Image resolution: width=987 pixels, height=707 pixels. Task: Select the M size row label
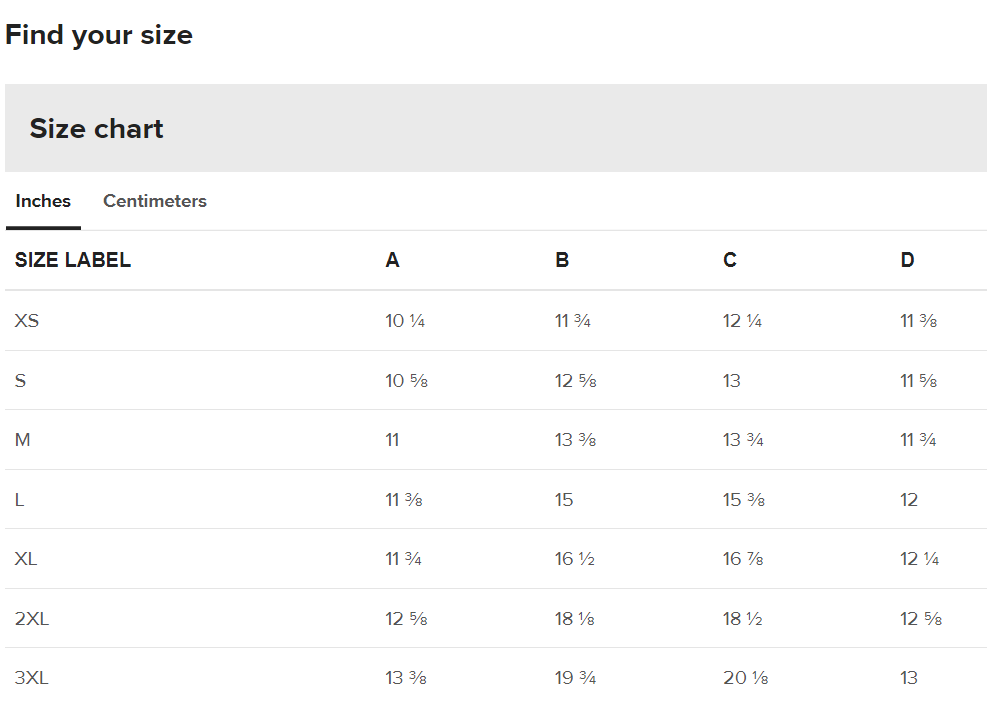(x=23, y=439)
